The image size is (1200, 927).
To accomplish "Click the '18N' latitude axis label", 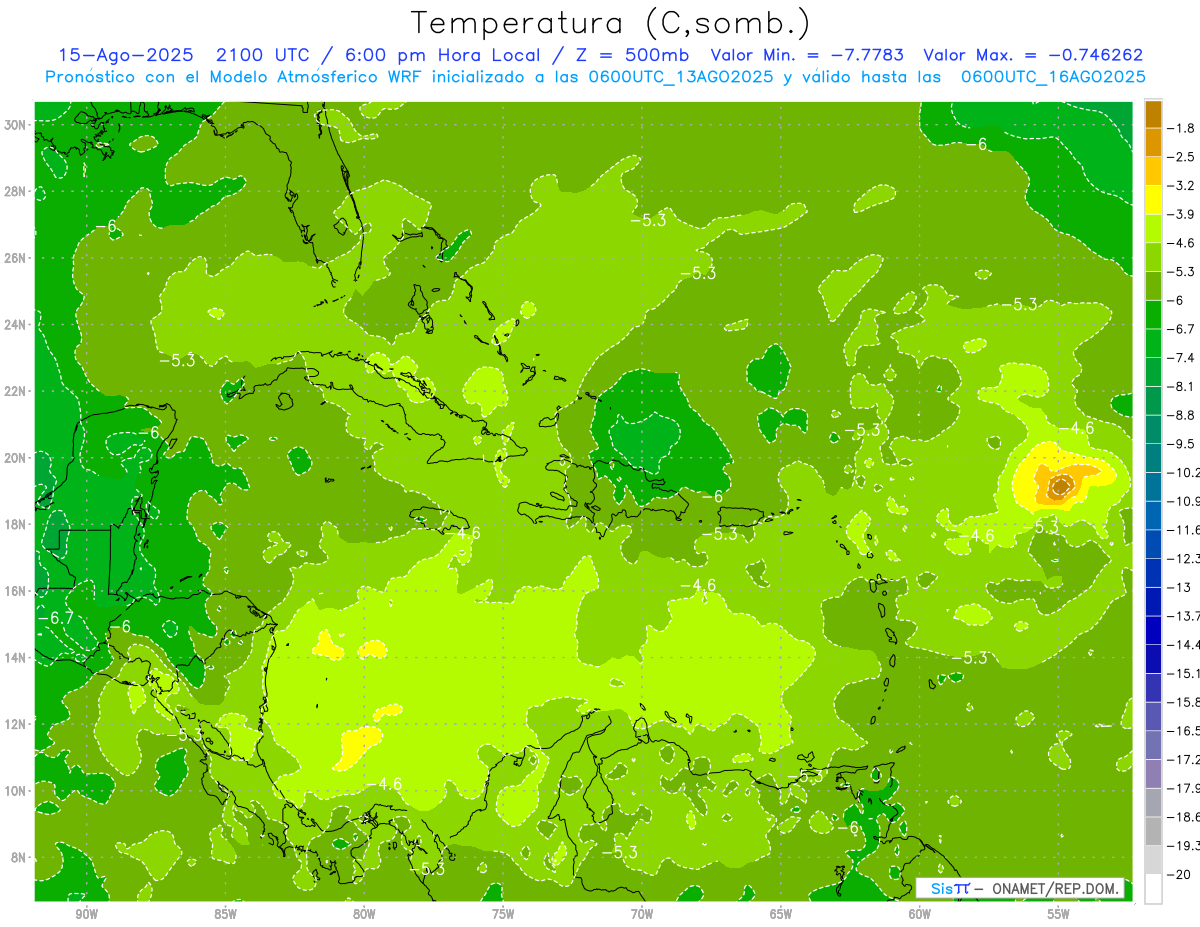I will [15, 524].
